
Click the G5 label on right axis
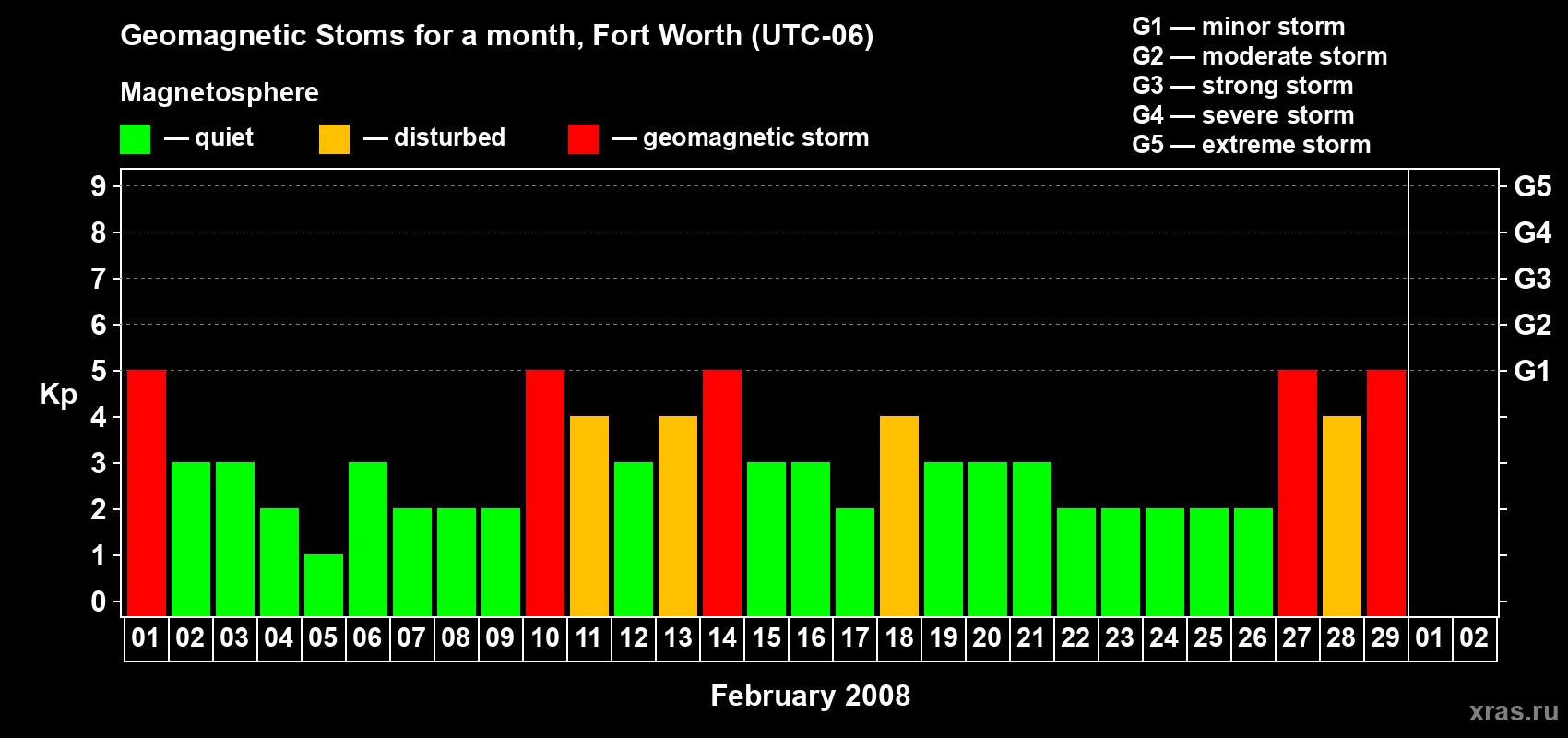[1532, 186]
